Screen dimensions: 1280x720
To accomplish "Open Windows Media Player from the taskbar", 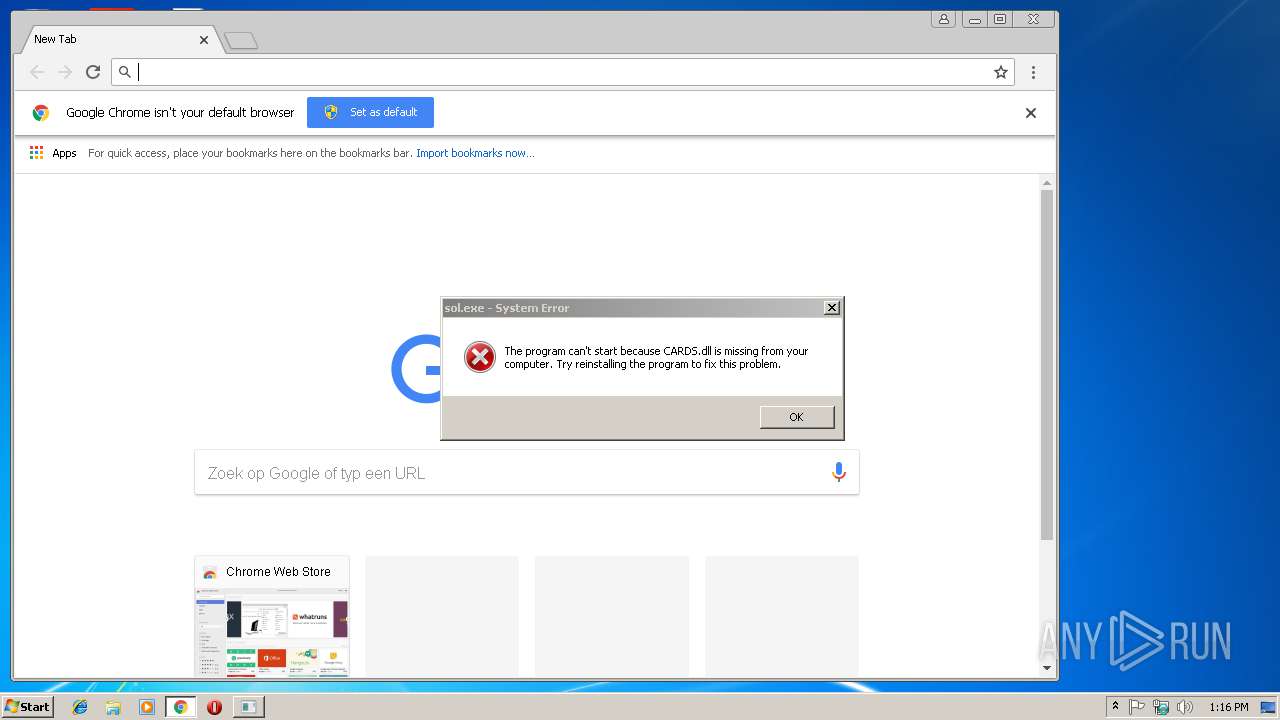I will click(x=147, y=707).
